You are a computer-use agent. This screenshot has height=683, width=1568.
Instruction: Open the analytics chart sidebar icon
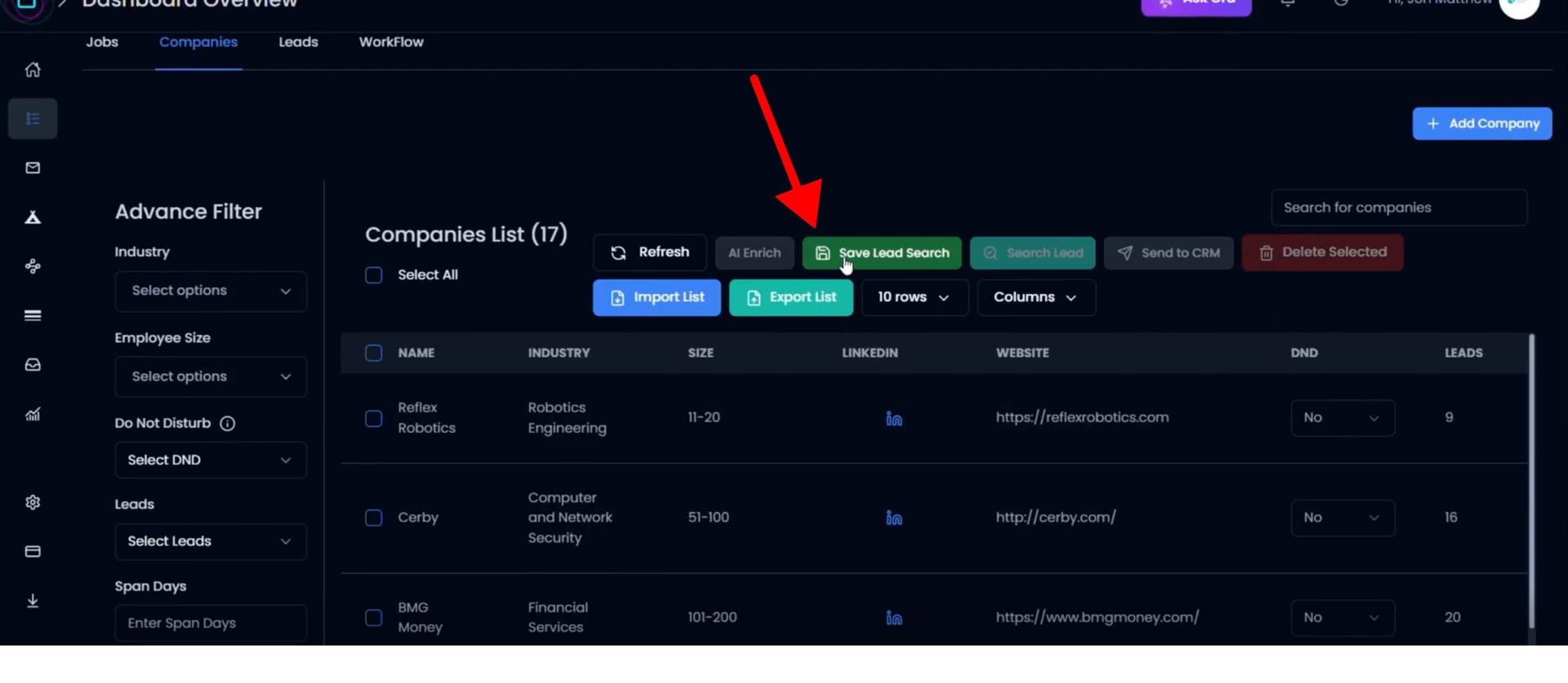[x=33, y=414]
